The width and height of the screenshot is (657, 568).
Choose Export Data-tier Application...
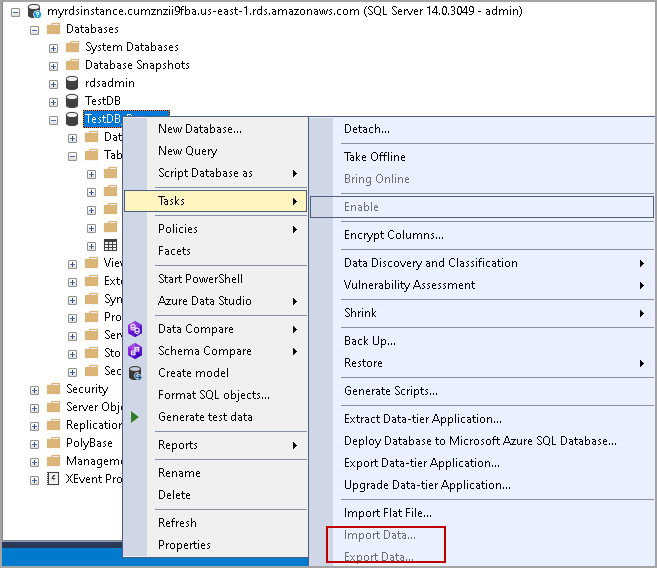(x=482, y=463)
